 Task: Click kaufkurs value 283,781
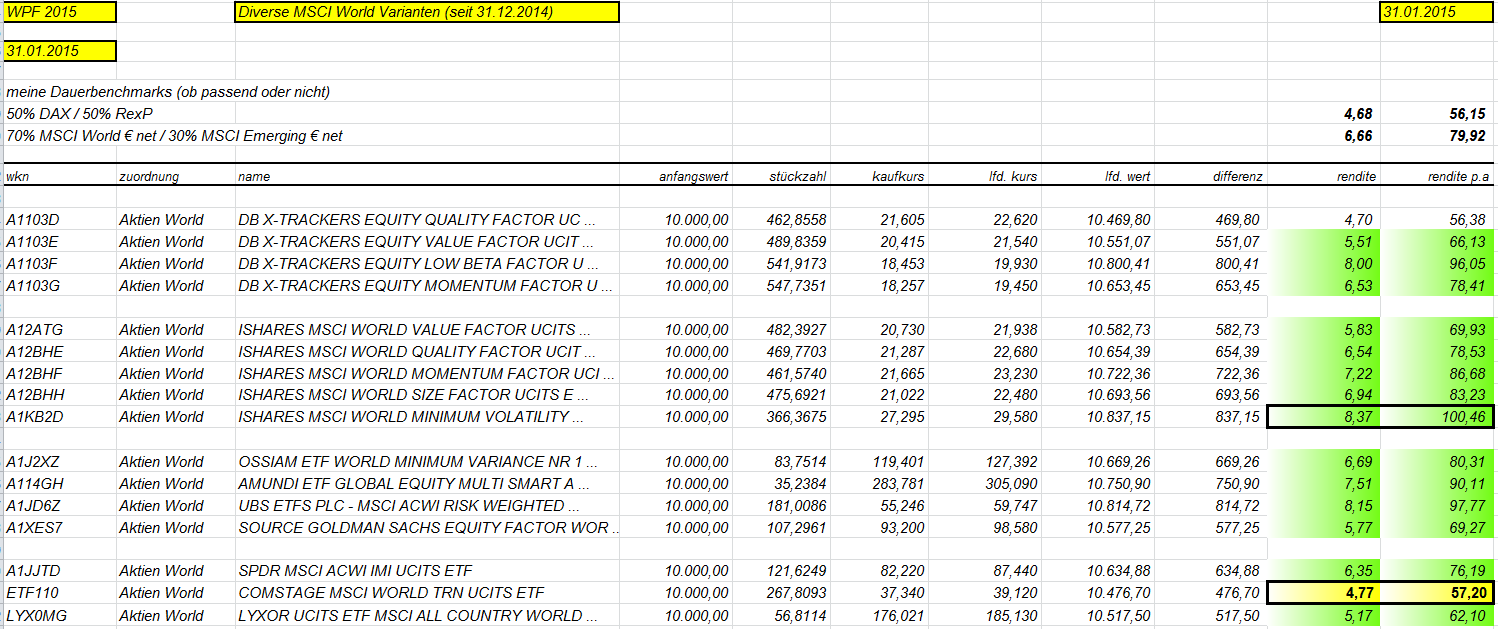click(898, 484)
